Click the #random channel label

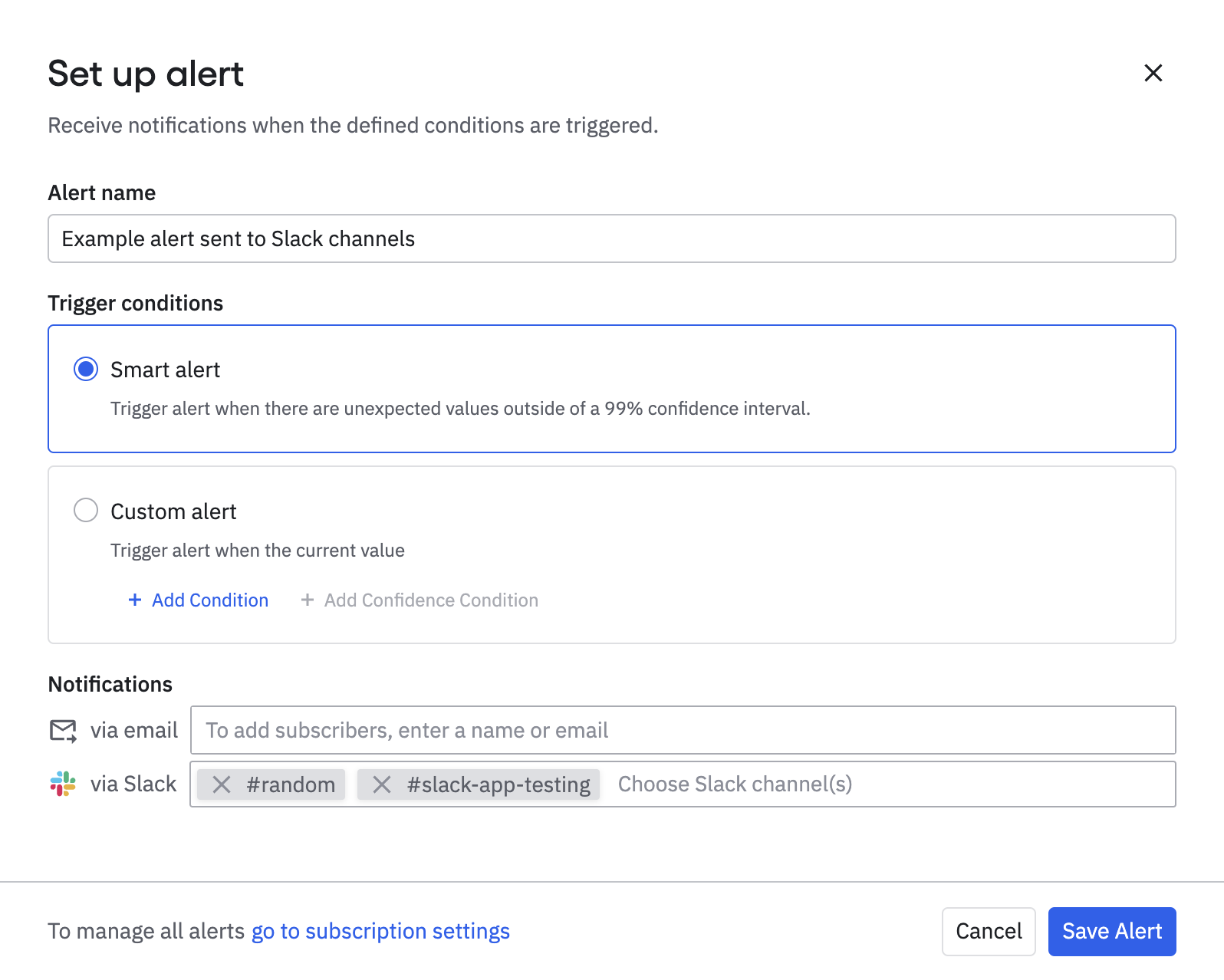point(291,784)
